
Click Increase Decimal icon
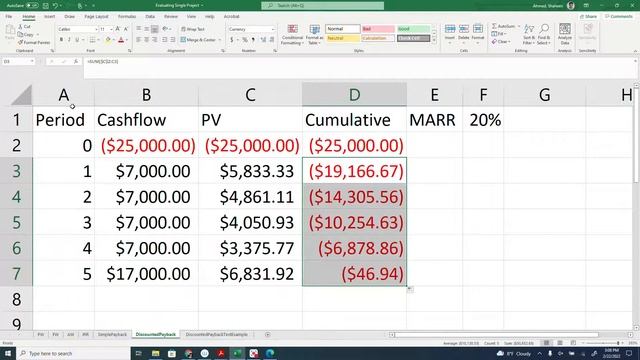coord(263,40)
